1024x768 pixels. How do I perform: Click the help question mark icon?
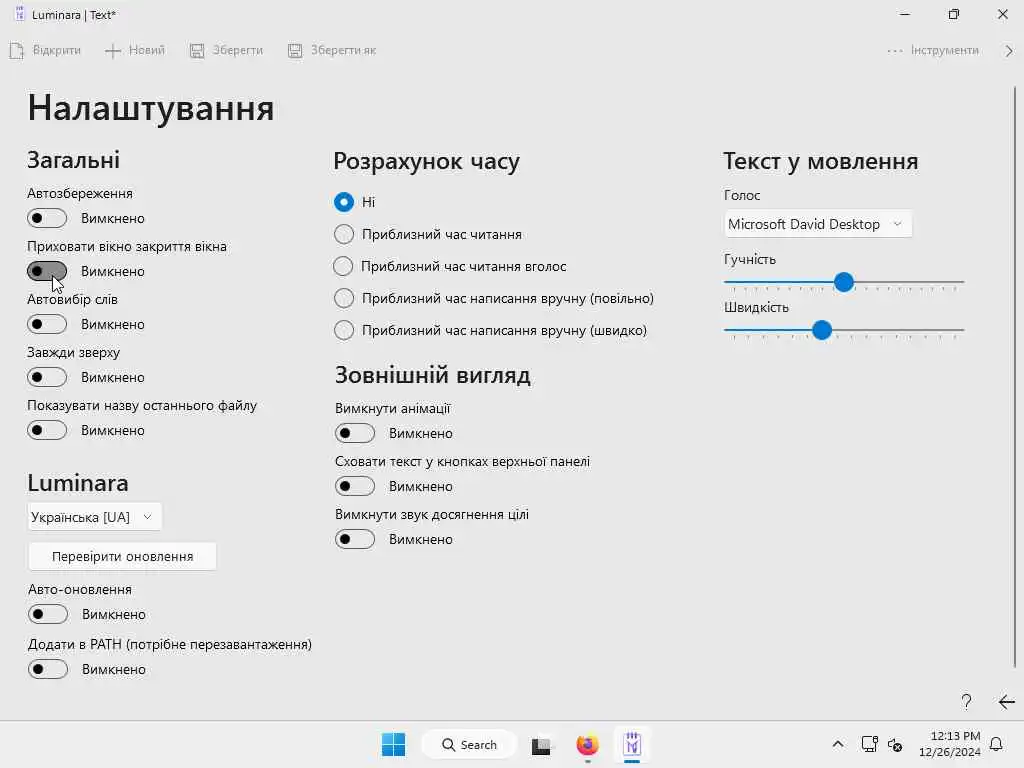click(x=967, y=701)
